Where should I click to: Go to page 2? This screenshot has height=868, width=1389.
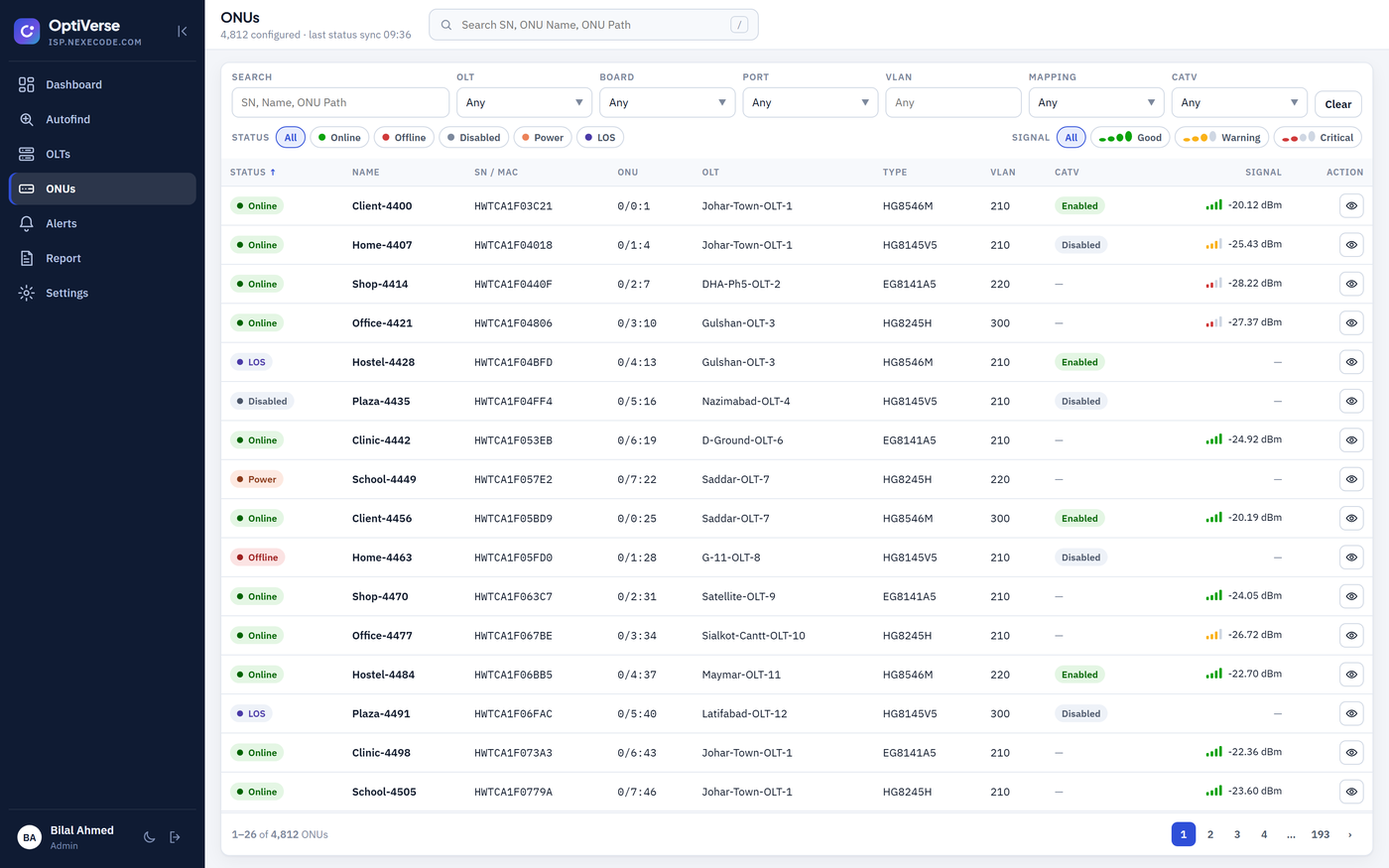[x=1210, y=834]
